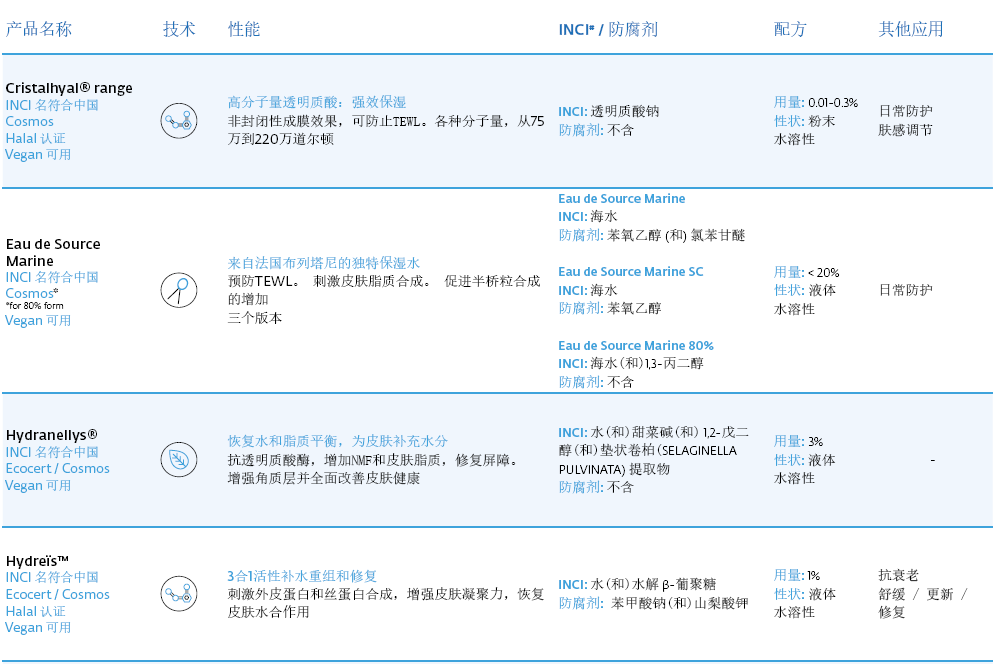The height and width of the screenshot is (664, 995).
Task: Select the 性能 column header
Action: pyautogui.click(x=244, y=29)
